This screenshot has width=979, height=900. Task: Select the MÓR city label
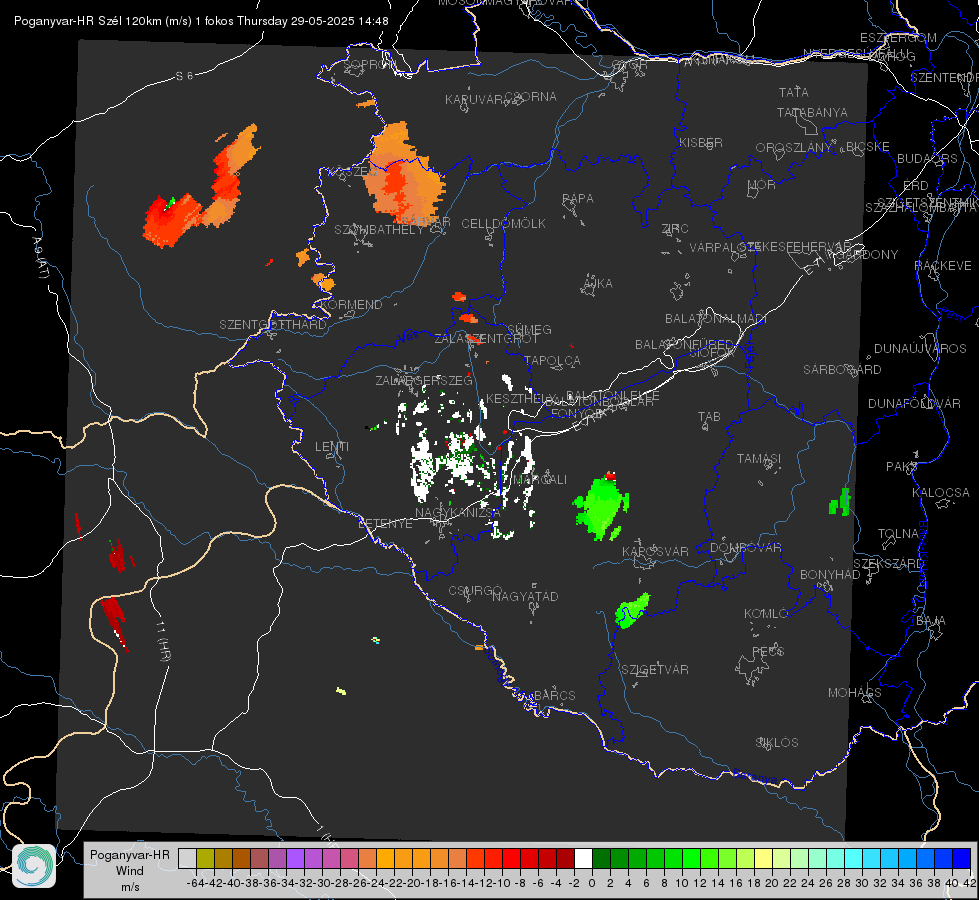(762, 184)
